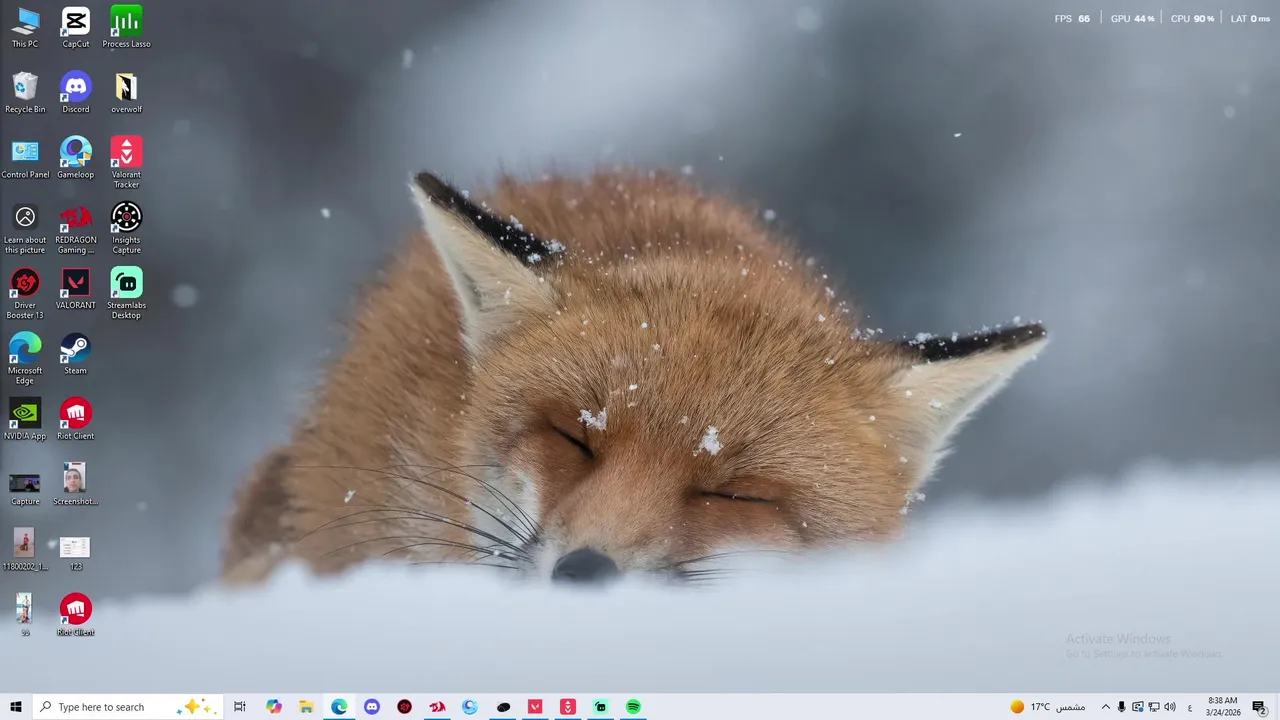Switch to Microsoft Edge in the taskbar
The height and width of the screenshot is (720, 1280).
[x=339, y=707]
